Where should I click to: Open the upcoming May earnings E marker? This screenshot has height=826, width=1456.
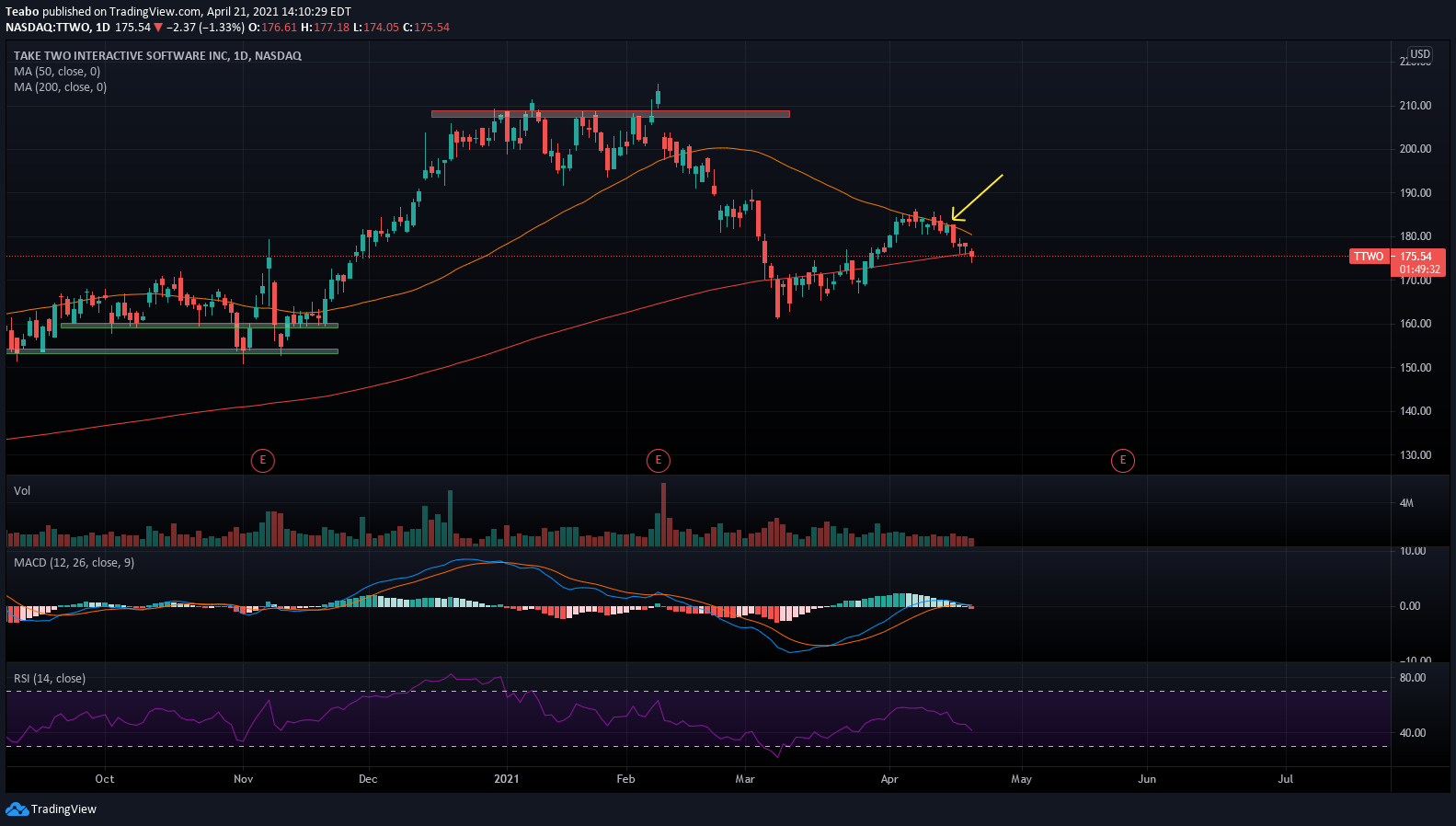coord(1123,460)
